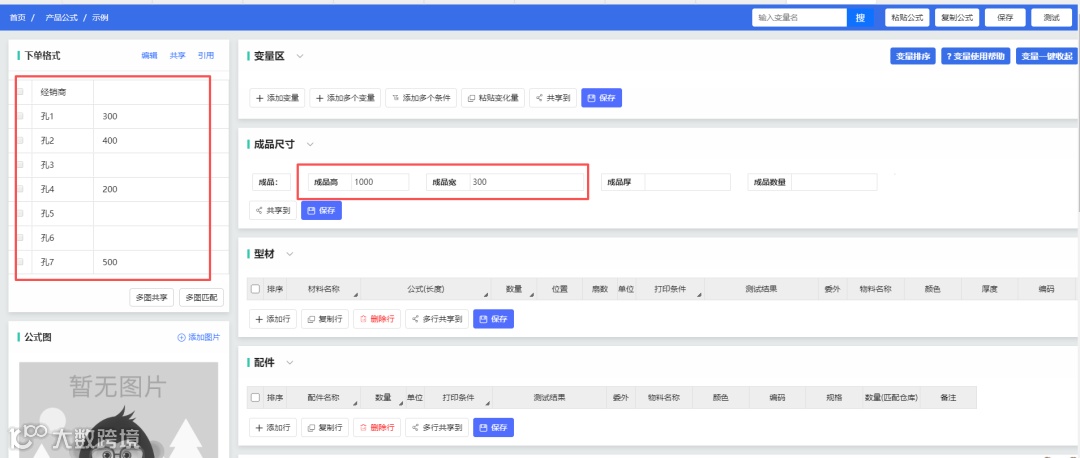Tick the checkbox for 孔5 row
1080x458 pixels.
tap(20, 214)
